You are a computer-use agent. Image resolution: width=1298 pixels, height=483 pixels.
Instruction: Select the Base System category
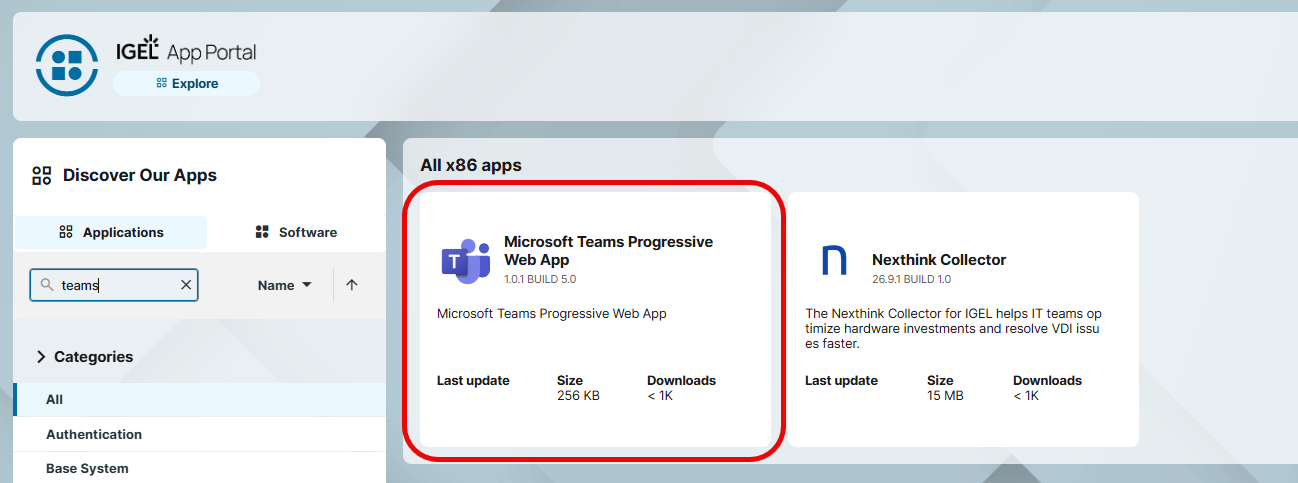[200, 468]
